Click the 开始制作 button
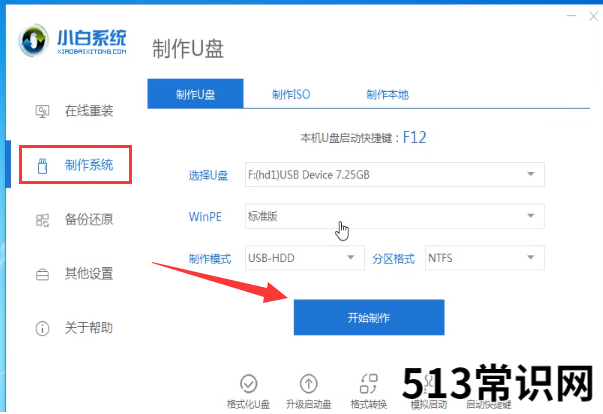The height and width of the screenshot is (414, 603). point(369,318)
